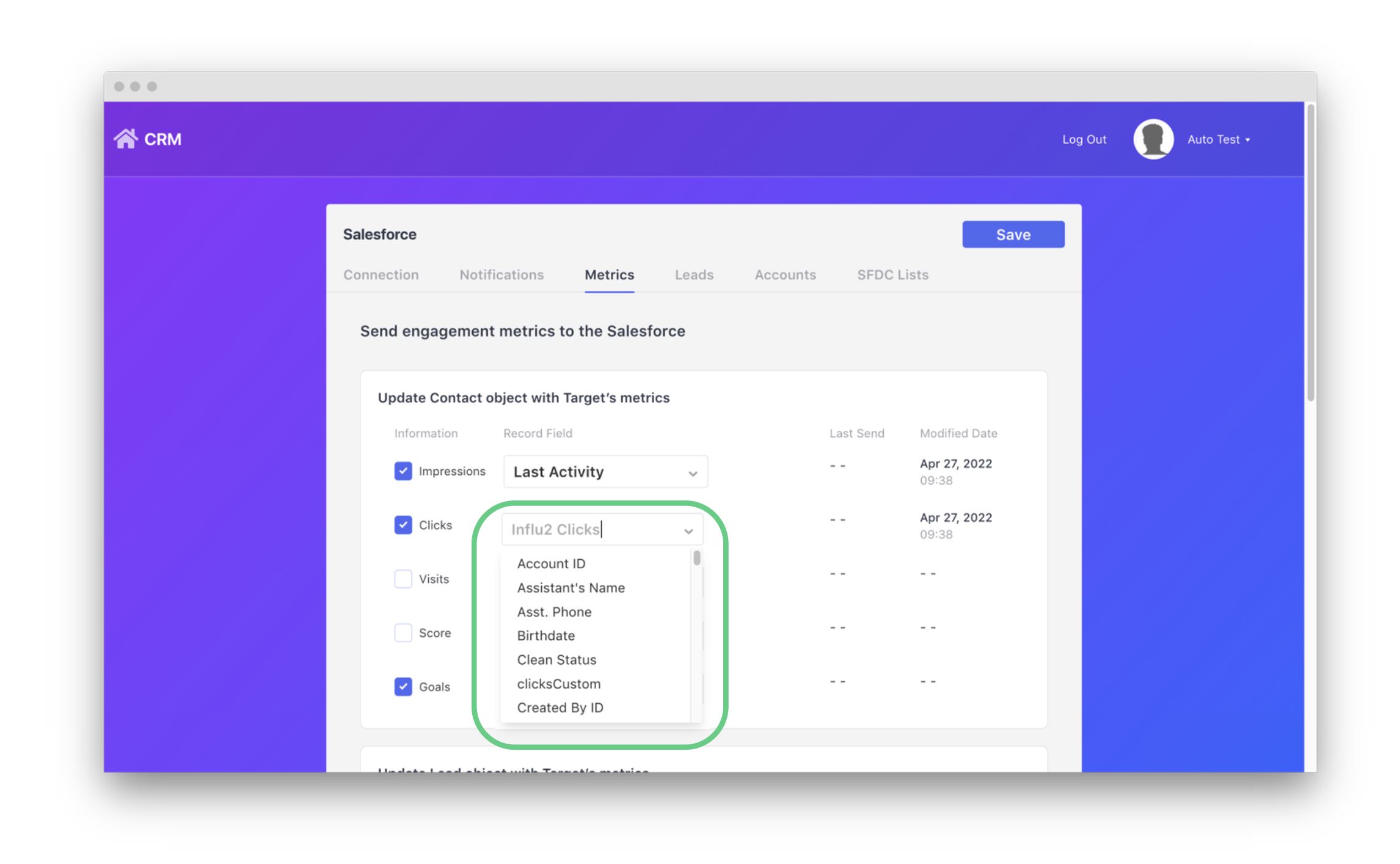Viewport: 1400px width, 864px height.
Task: Select Account ID from dropdown list
Action: 551,563
